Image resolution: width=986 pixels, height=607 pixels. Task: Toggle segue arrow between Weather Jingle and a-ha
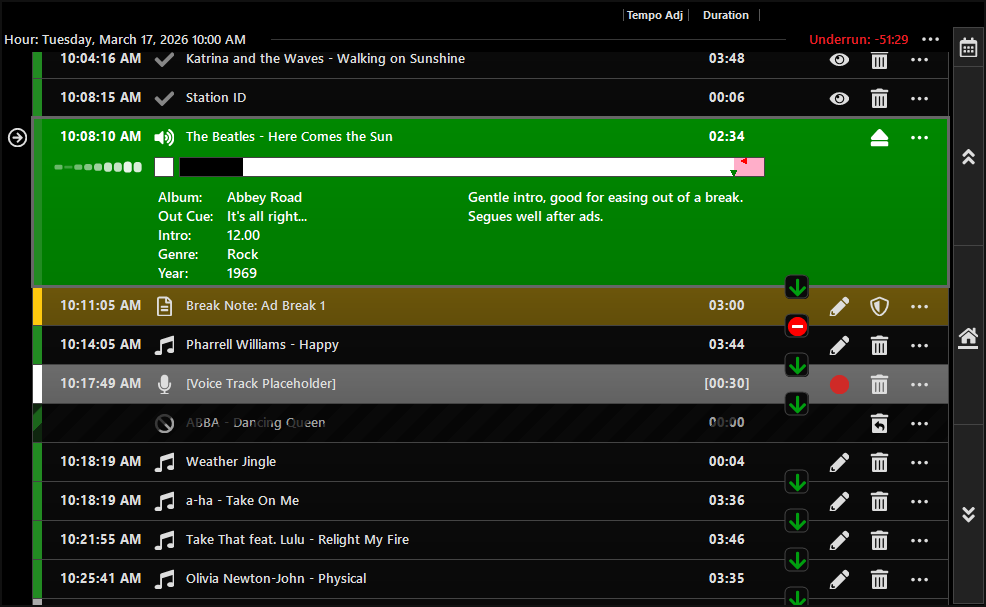[x=797, y=482]
